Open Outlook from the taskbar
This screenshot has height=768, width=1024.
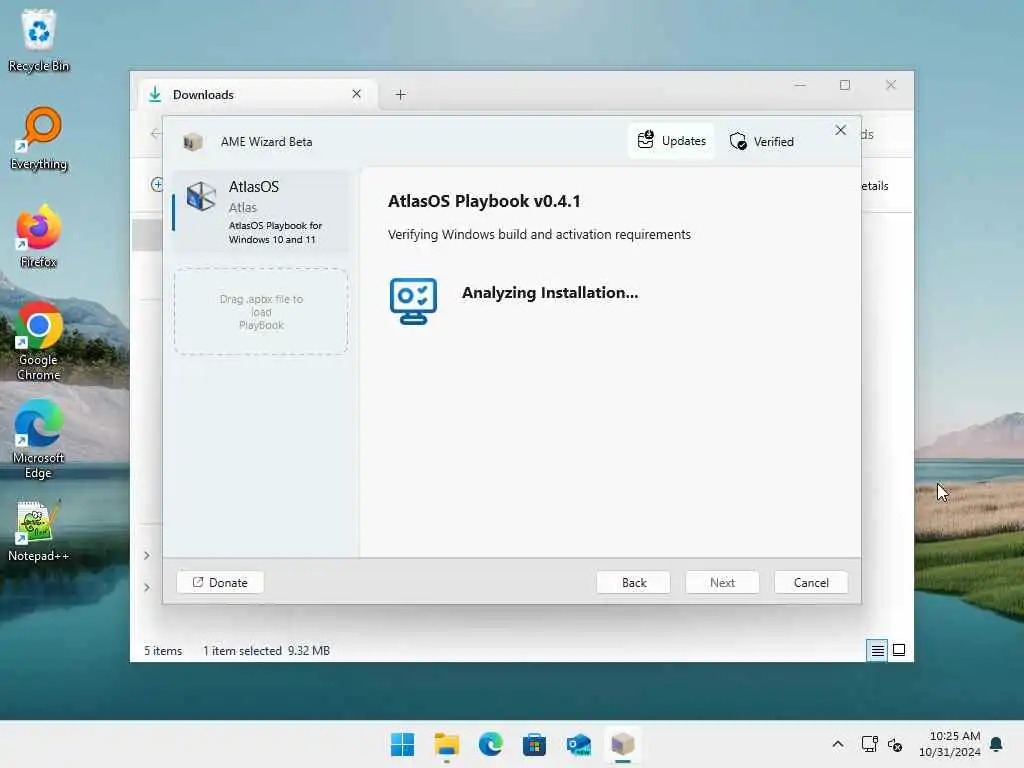click(x=579, y=744)
